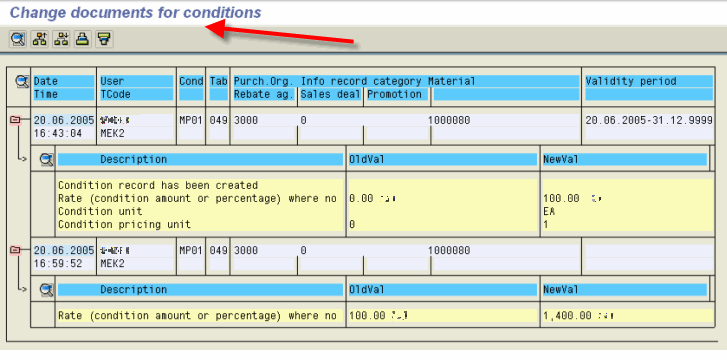Click the Expand hierarchy toolbar icon
Viewport: 727px width, 360px height.
click(40, 39)
